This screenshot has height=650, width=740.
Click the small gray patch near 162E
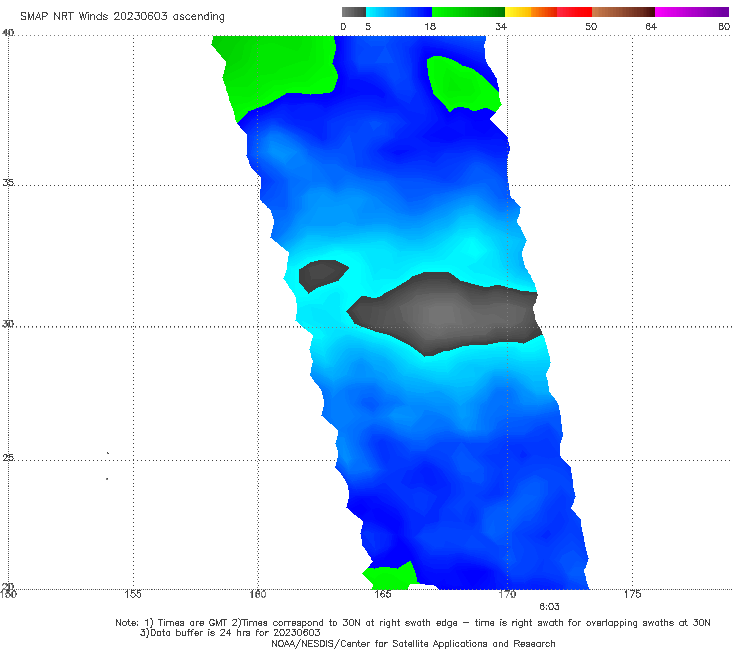(x=322, y=275)
